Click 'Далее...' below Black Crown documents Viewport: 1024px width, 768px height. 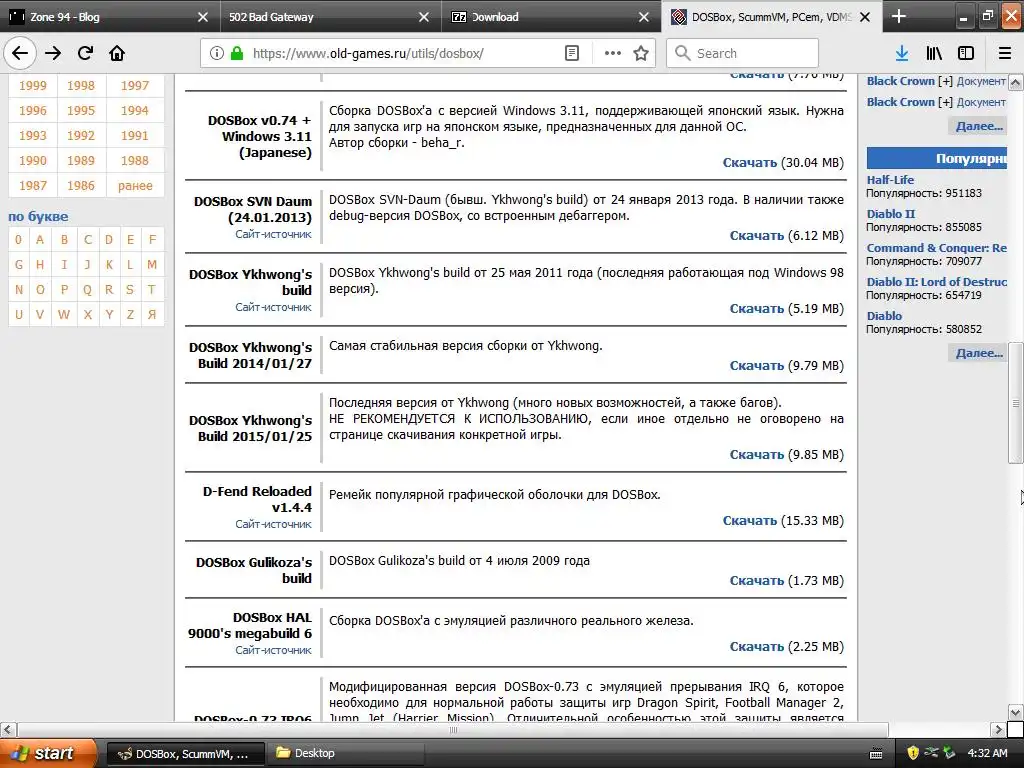(x=978, y=126)
